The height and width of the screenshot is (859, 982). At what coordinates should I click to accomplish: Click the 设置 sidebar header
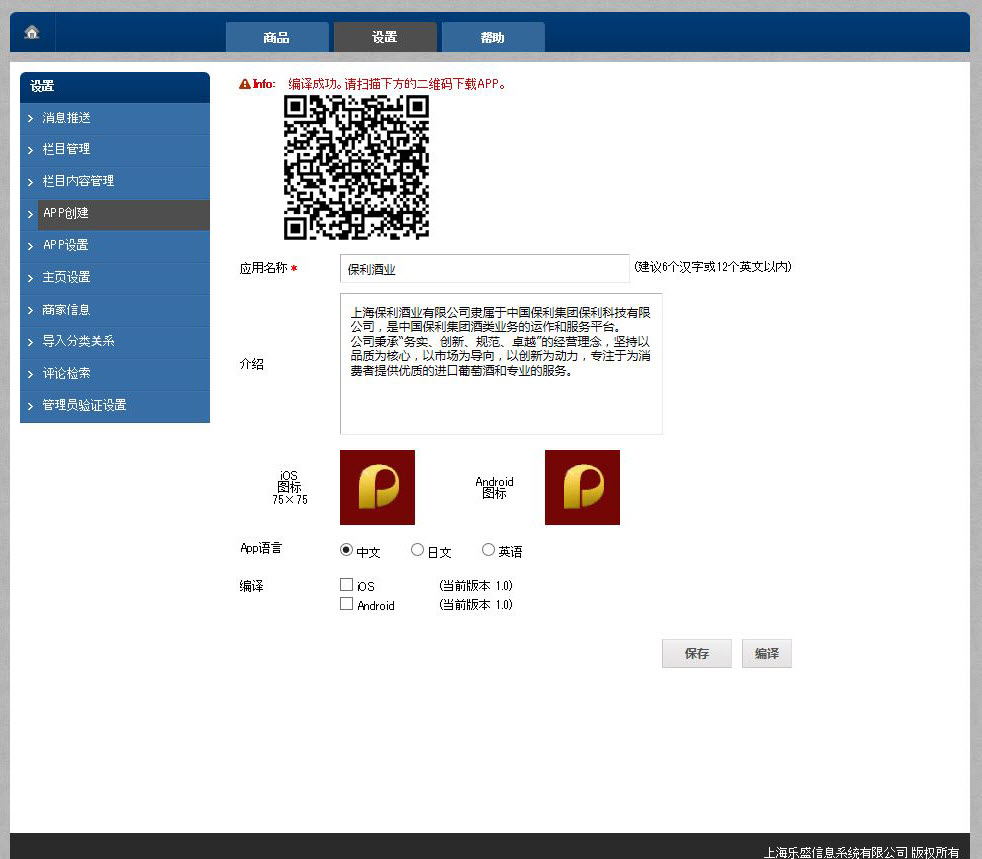(x=115, y=87)
